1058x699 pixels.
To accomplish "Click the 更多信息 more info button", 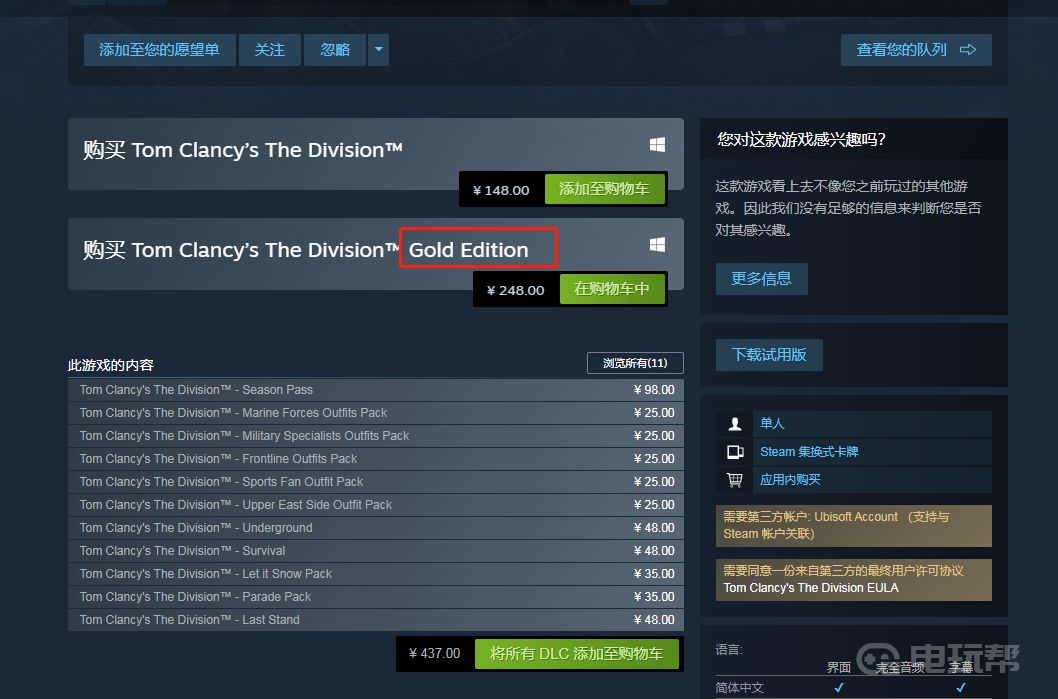I will 761,279.
